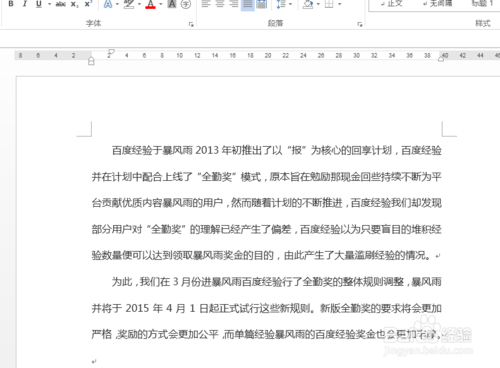500x368 pixels.
Task: Click text line starting 严格，奖励的方式
Action: coord(268,334)
